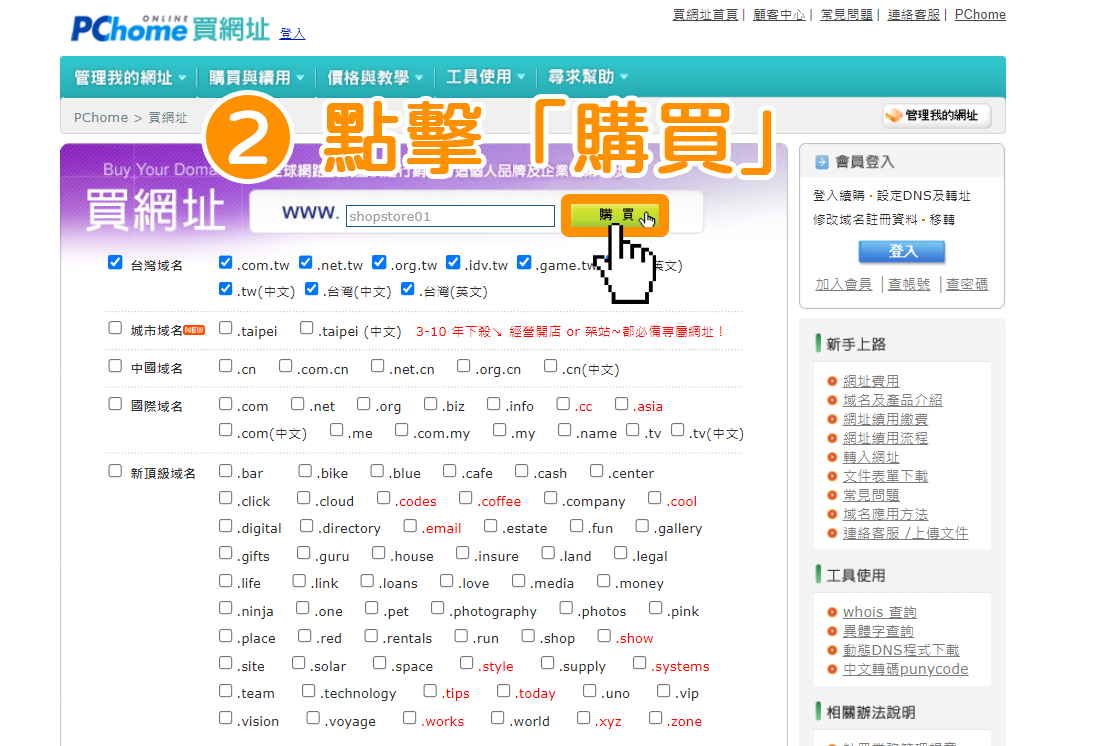The width and height of the screenshot is (1112, 746).
Task: Check the .taipei checkbox
Action: pyautogui.click(x=226, y=328)
